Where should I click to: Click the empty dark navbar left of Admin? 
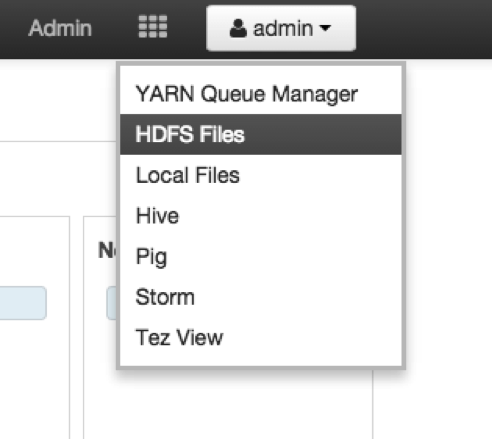point(12,28)
